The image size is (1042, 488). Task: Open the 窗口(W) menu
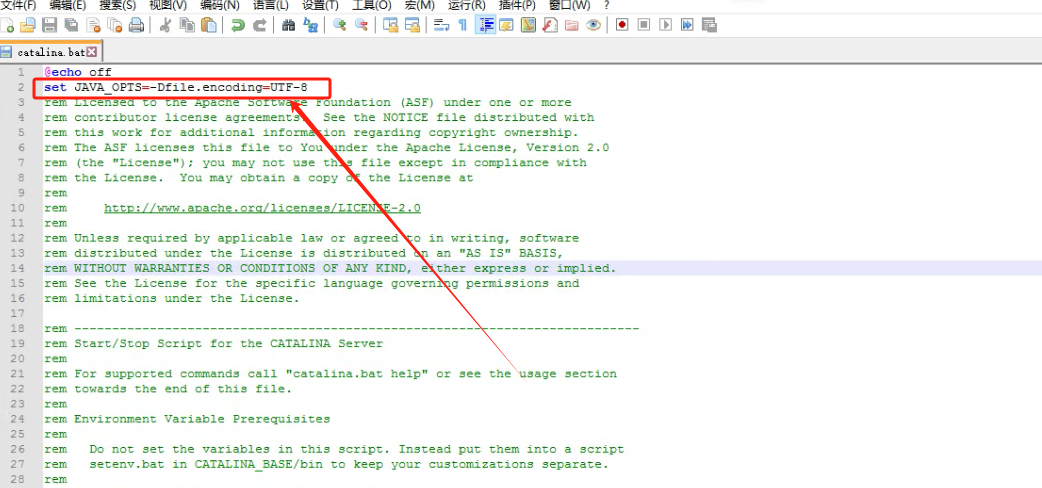click(x=570, y=5)
